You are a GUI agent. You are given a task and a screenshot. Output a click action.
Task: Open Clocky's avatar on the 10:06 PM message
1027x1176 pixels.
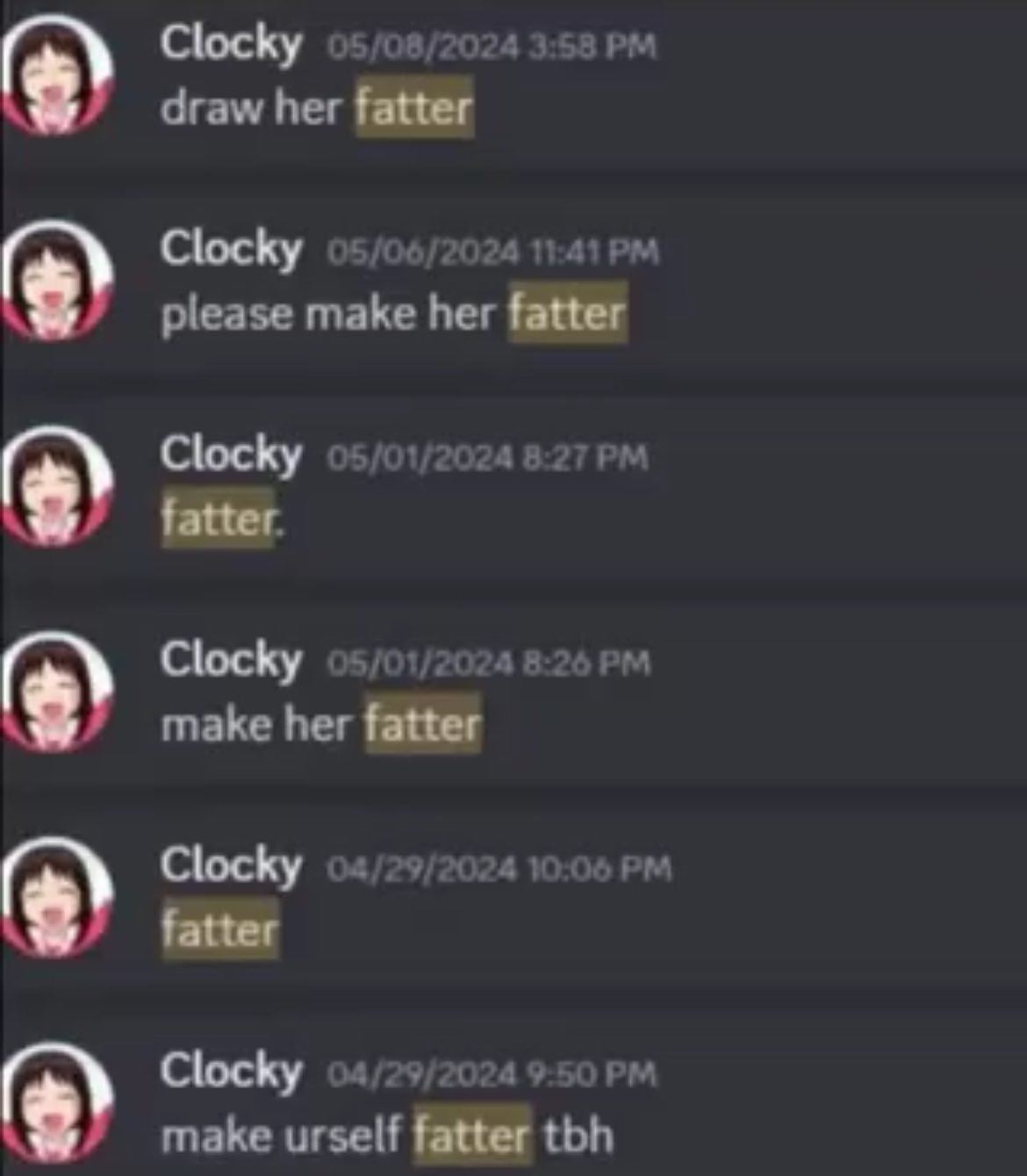[x=57, y=897]
